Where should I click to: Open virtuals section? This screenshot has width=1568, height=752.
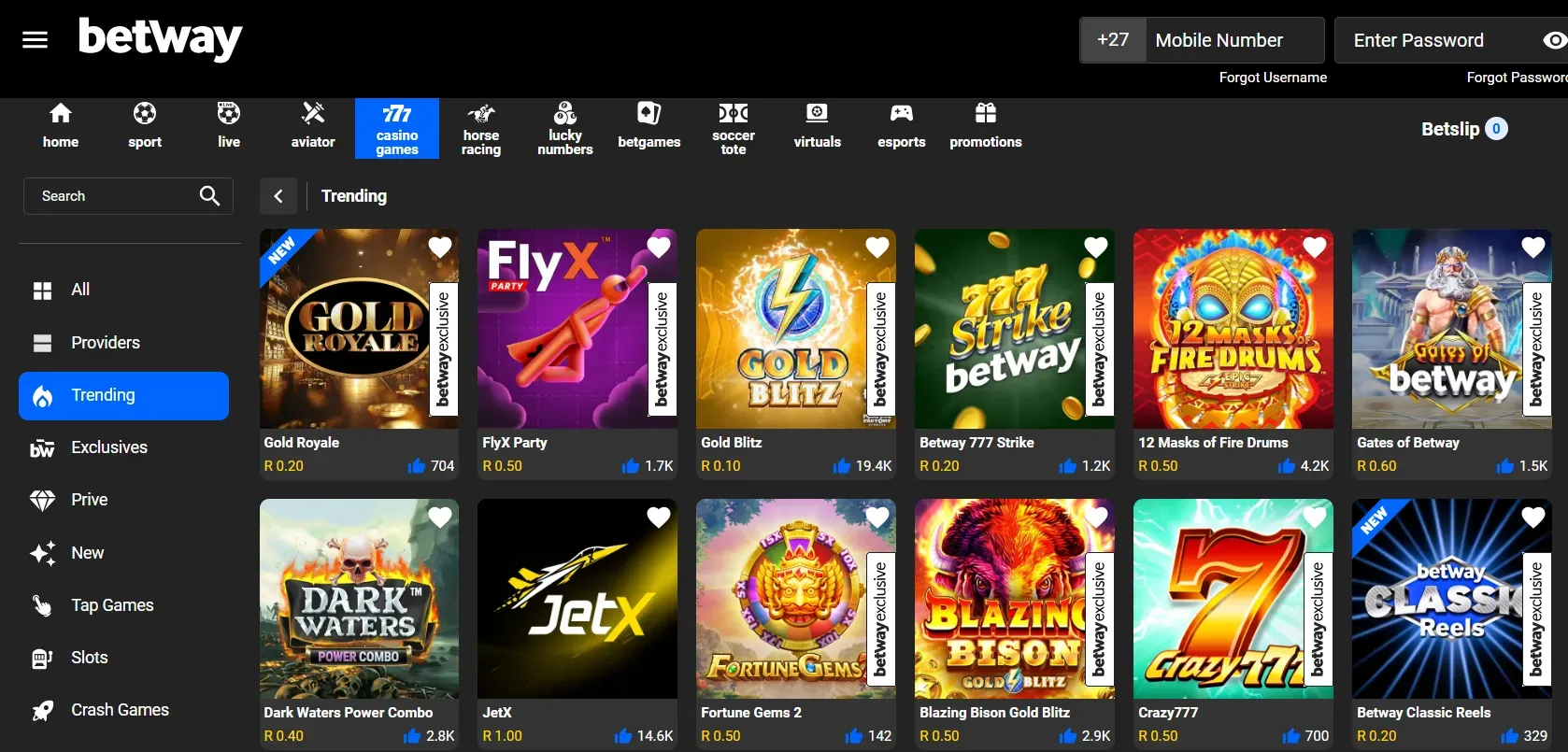[x=818, y=128]
